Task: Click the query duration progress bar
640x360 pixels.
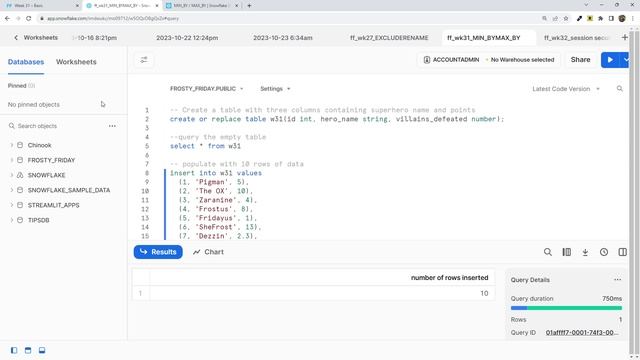Action: (566, 308)
